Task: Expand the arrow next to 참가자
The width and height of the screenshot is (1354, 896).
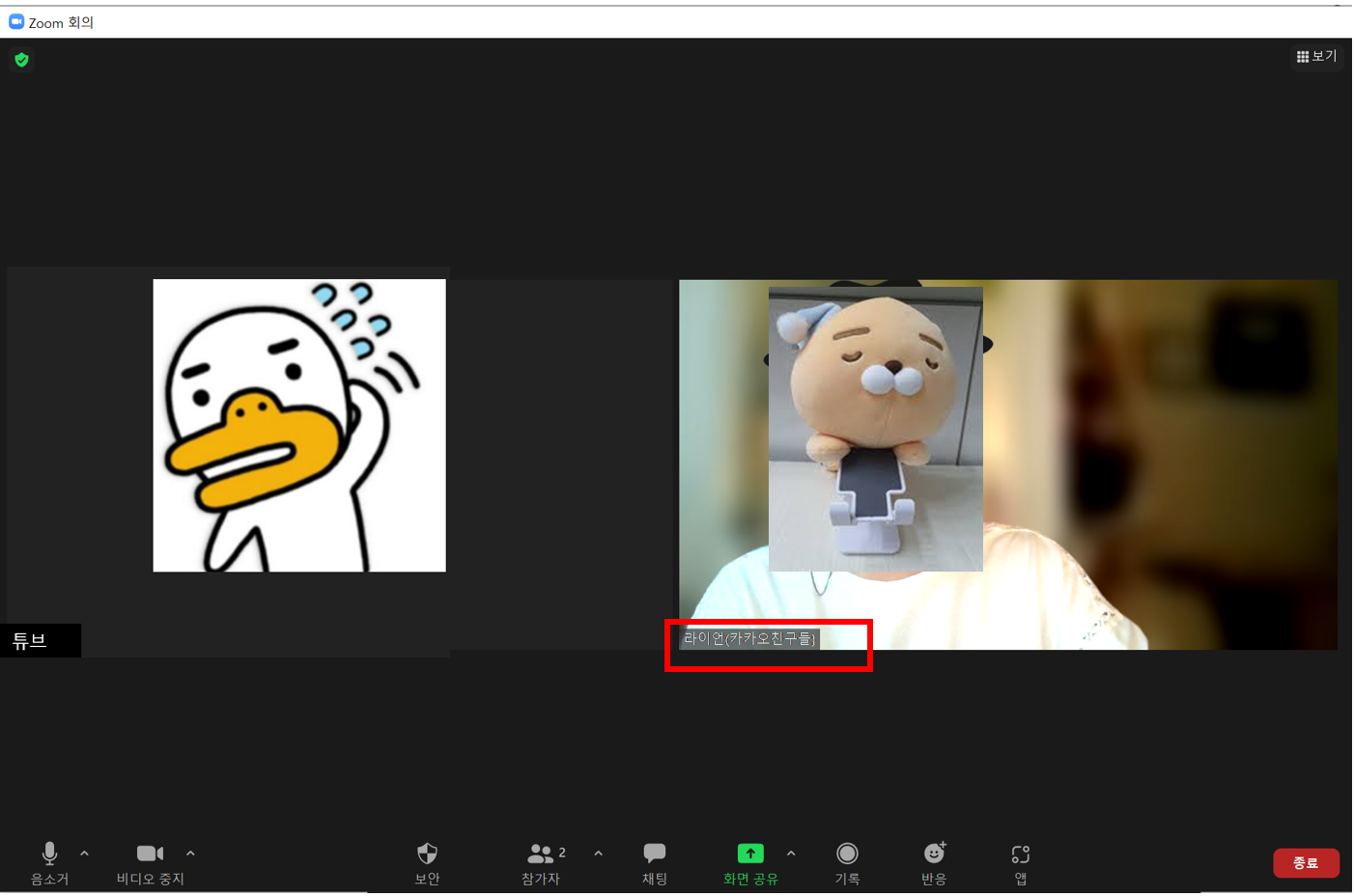Action: click(599, 854)
